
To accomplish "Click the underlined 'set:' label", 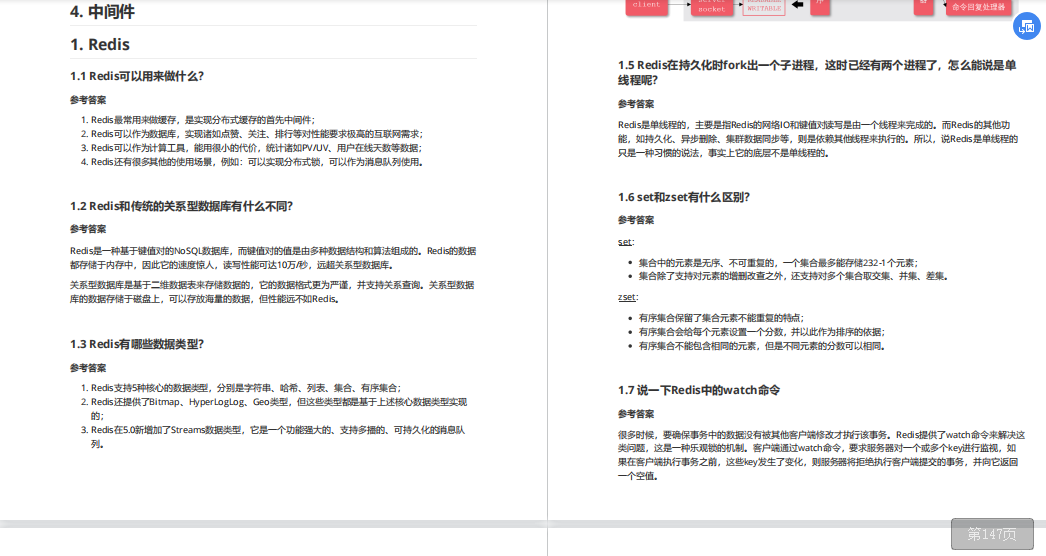I will 626,242.
